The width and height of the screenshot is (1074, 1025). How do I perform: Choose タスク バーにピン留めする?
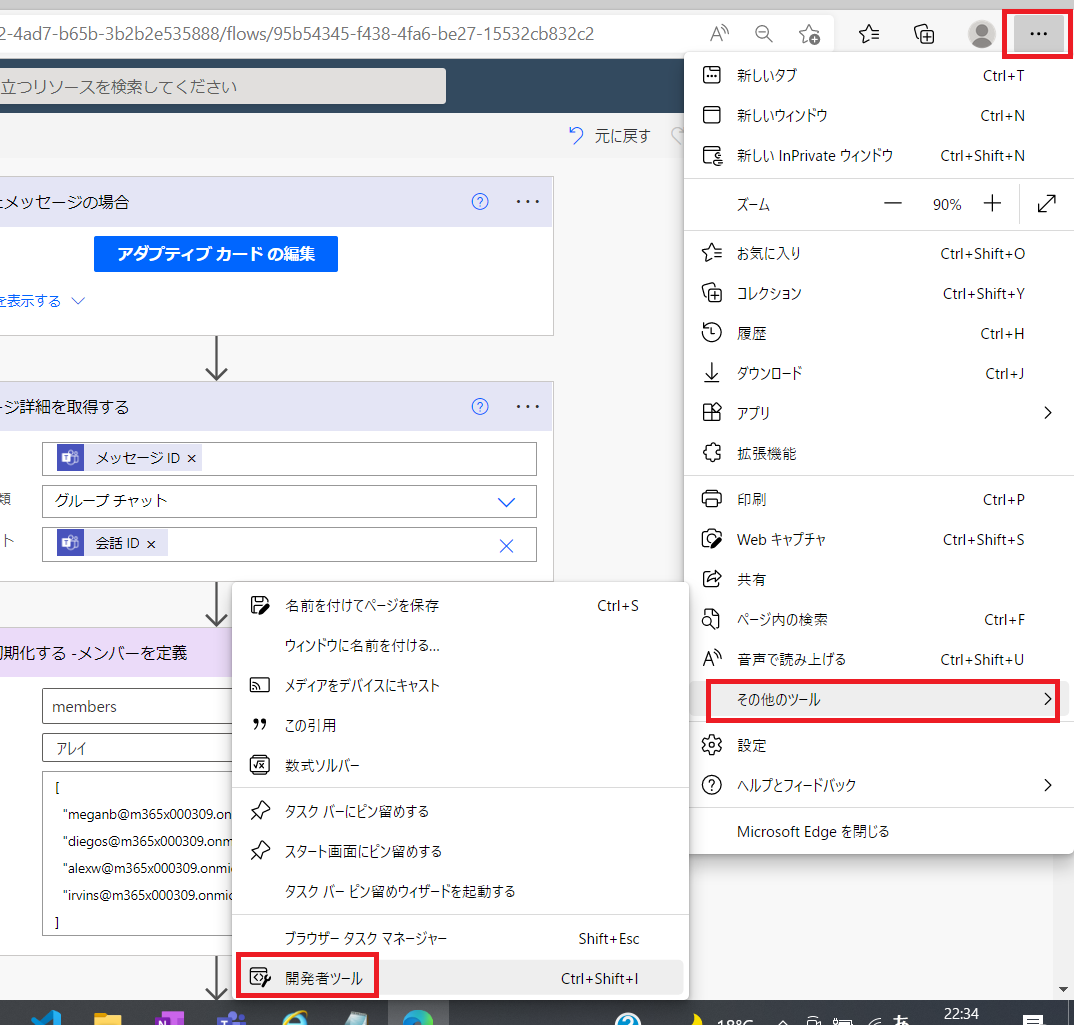[x=460, y=811]
